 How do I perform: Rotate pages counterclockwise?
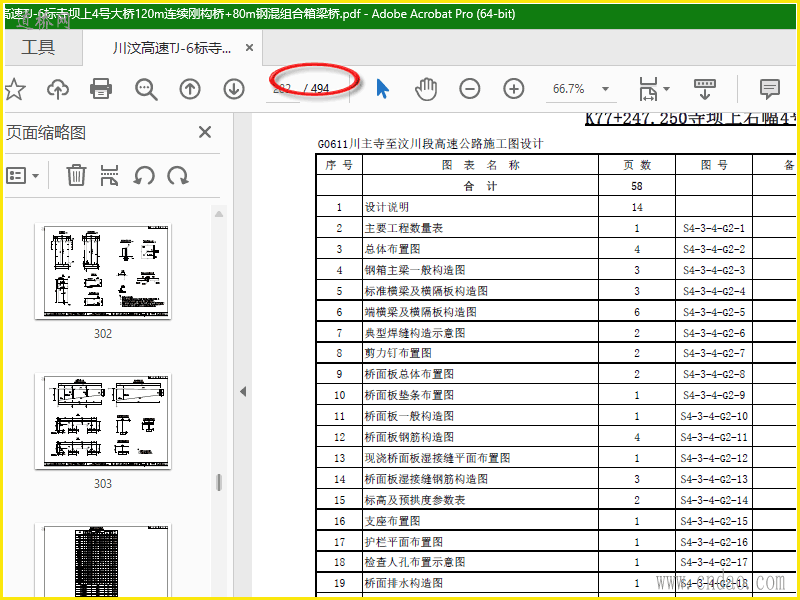pos(144,176)
